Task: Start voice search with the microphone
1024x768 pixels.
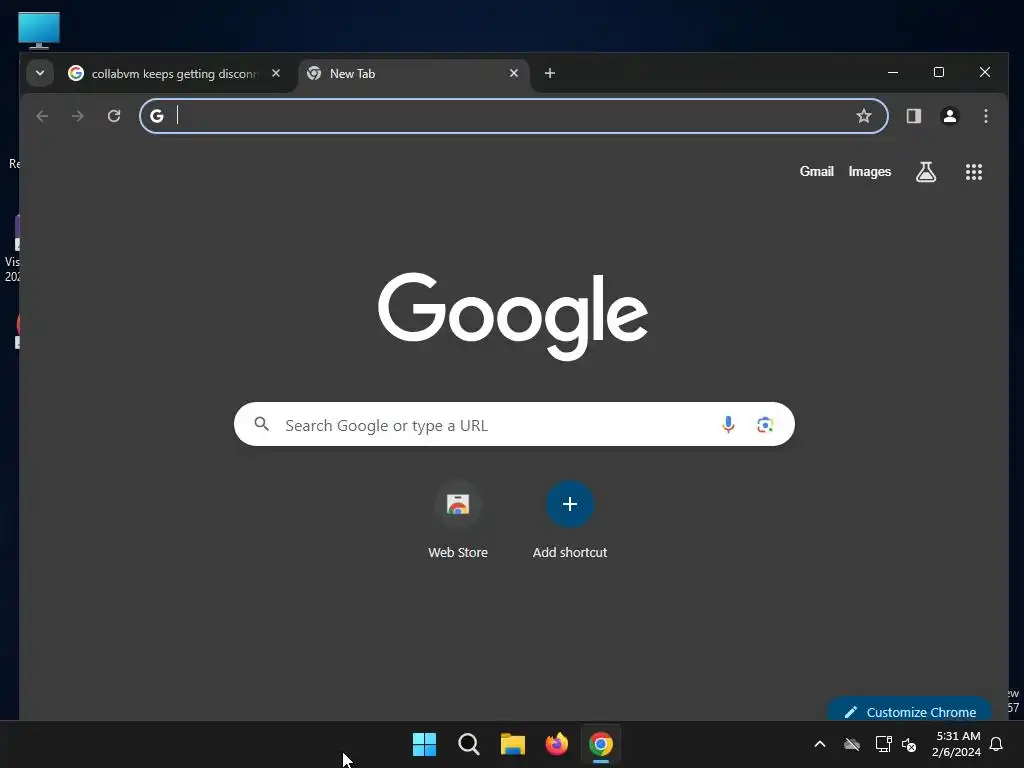Action: pos(728,425)
